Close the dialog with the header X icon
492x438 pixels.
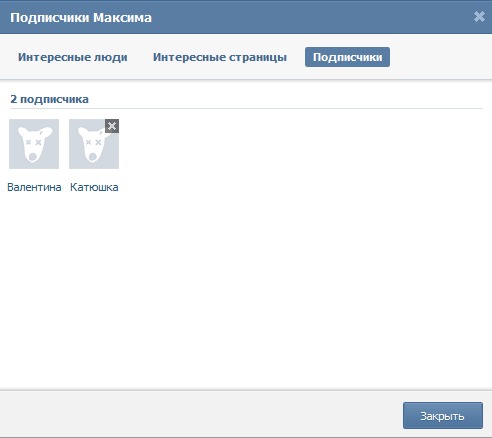click(x=479, y=16)
